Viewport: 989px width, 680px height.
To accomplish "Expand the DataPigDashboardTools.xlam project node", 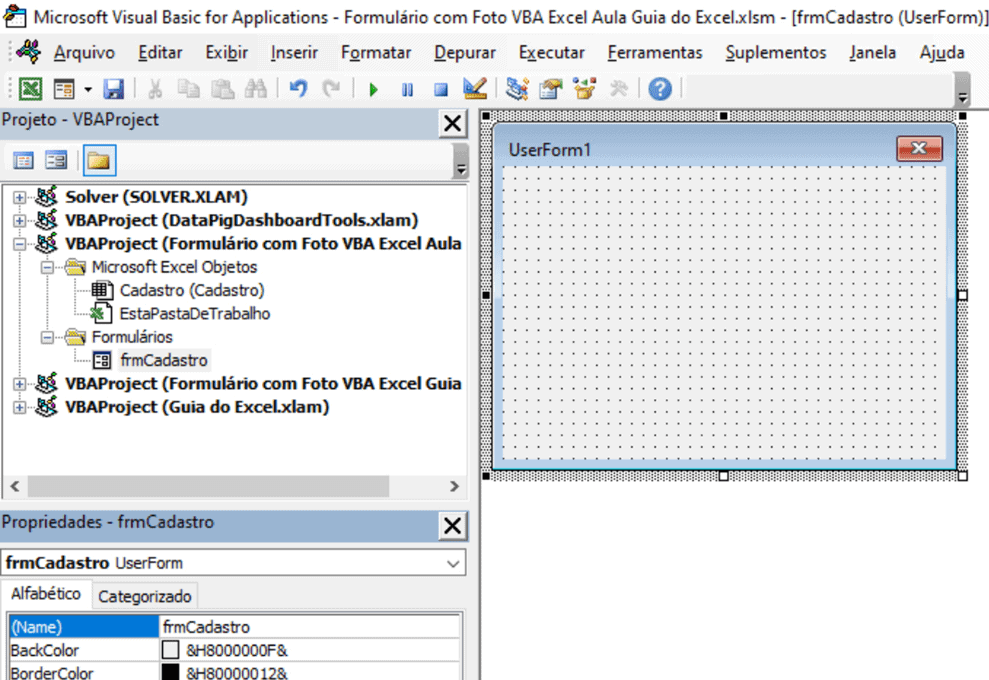I will pyautogui.click(x=20, y=221).
